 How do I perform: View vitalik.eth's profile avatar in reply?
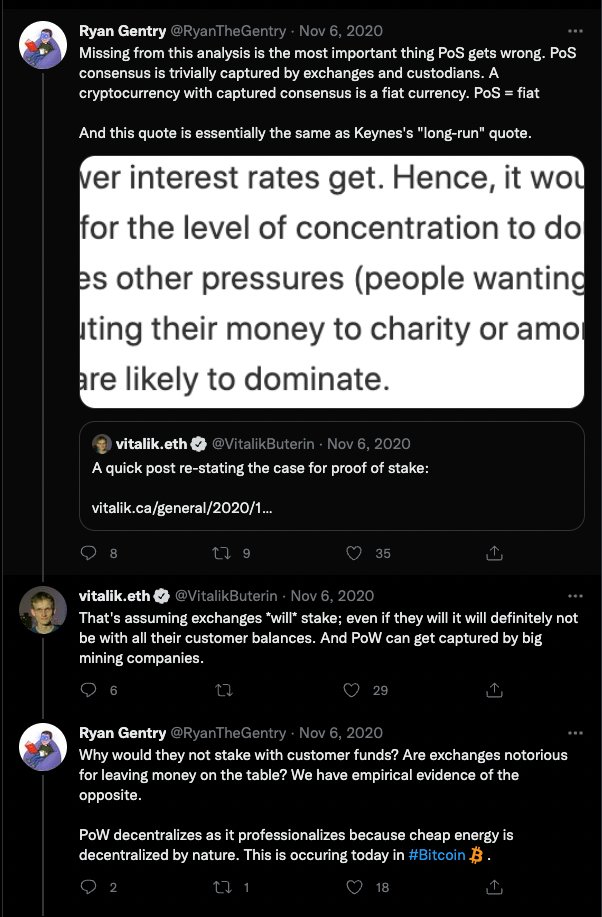coord(43,610)
